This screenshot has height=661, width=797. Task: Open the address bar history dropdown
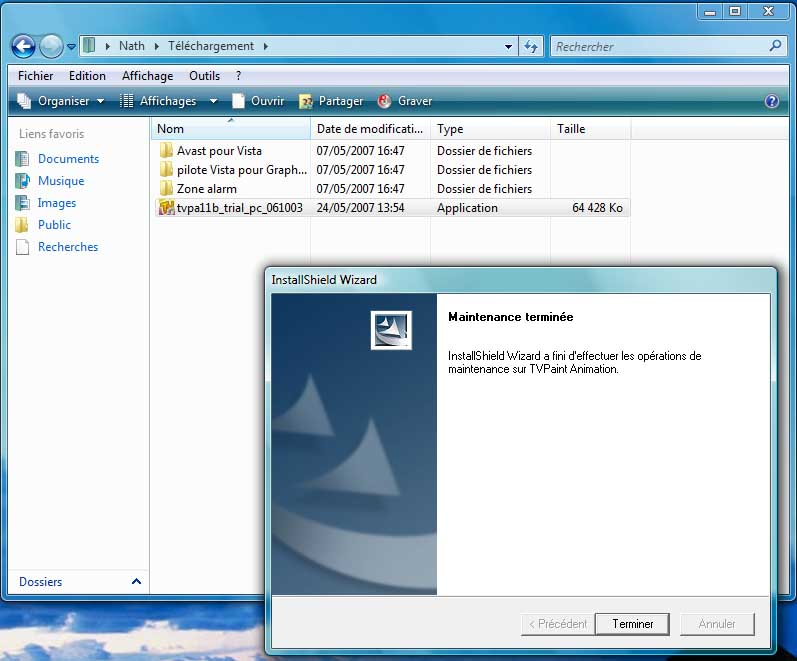[x=508, y=47]
